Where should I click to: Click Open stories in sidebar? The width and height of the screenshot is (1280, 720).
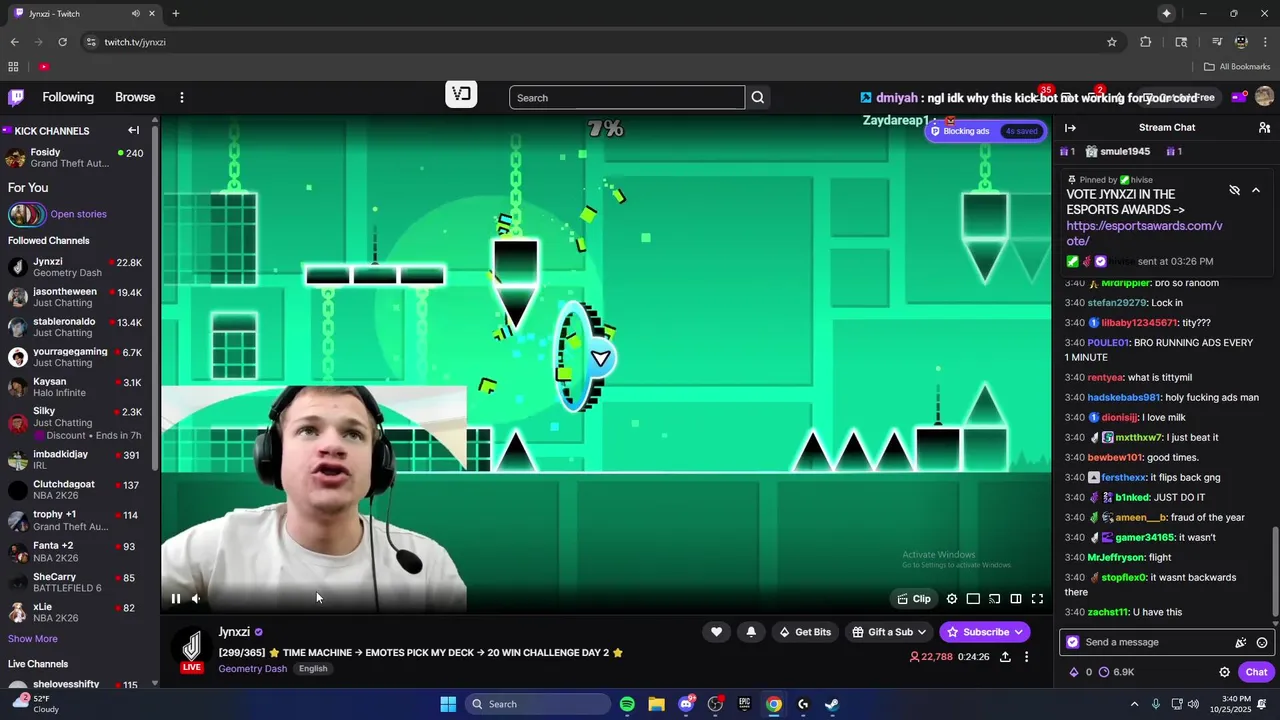tap(78, 214)
